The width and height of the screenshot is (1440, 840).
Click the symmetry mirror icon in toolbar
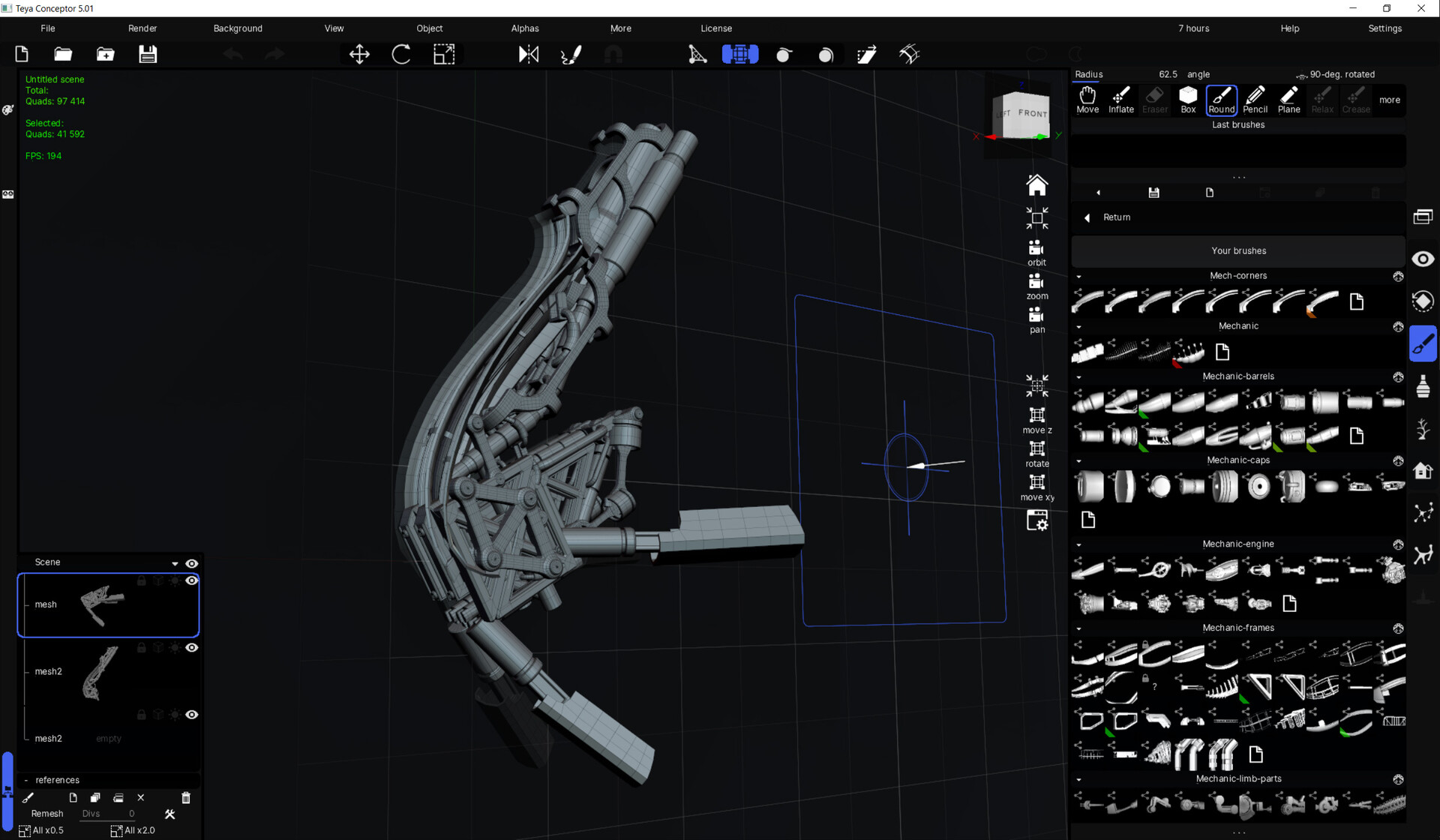(528, 54)
